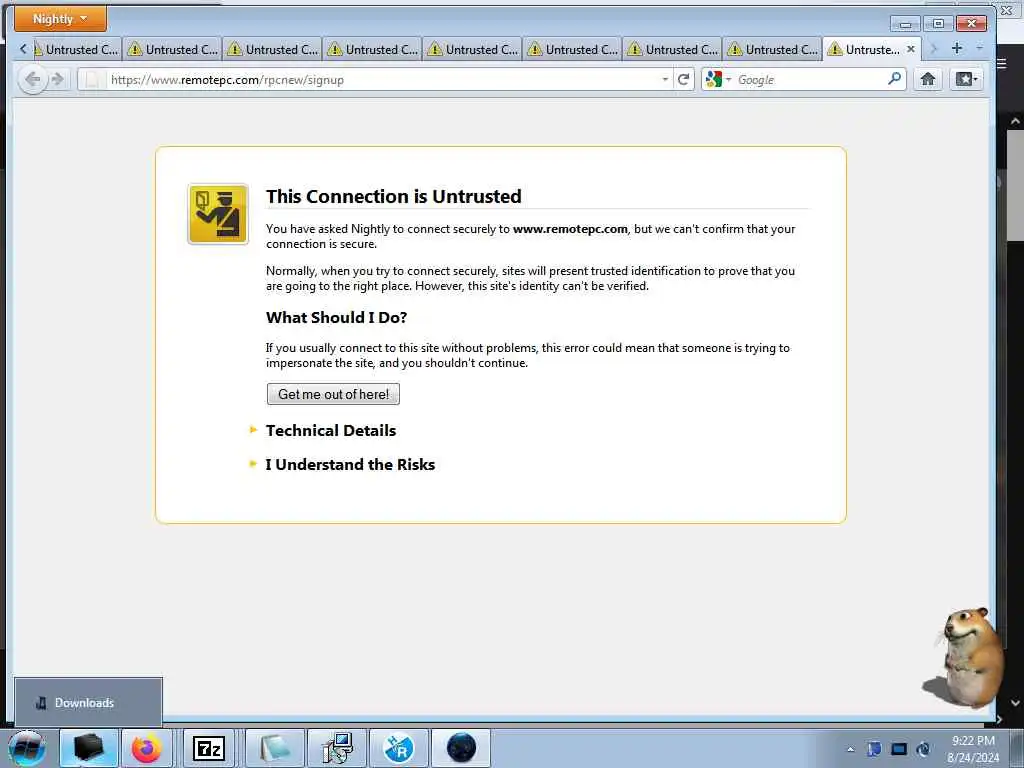Open the installer setup taskbar icon

(x=337, y=748)
